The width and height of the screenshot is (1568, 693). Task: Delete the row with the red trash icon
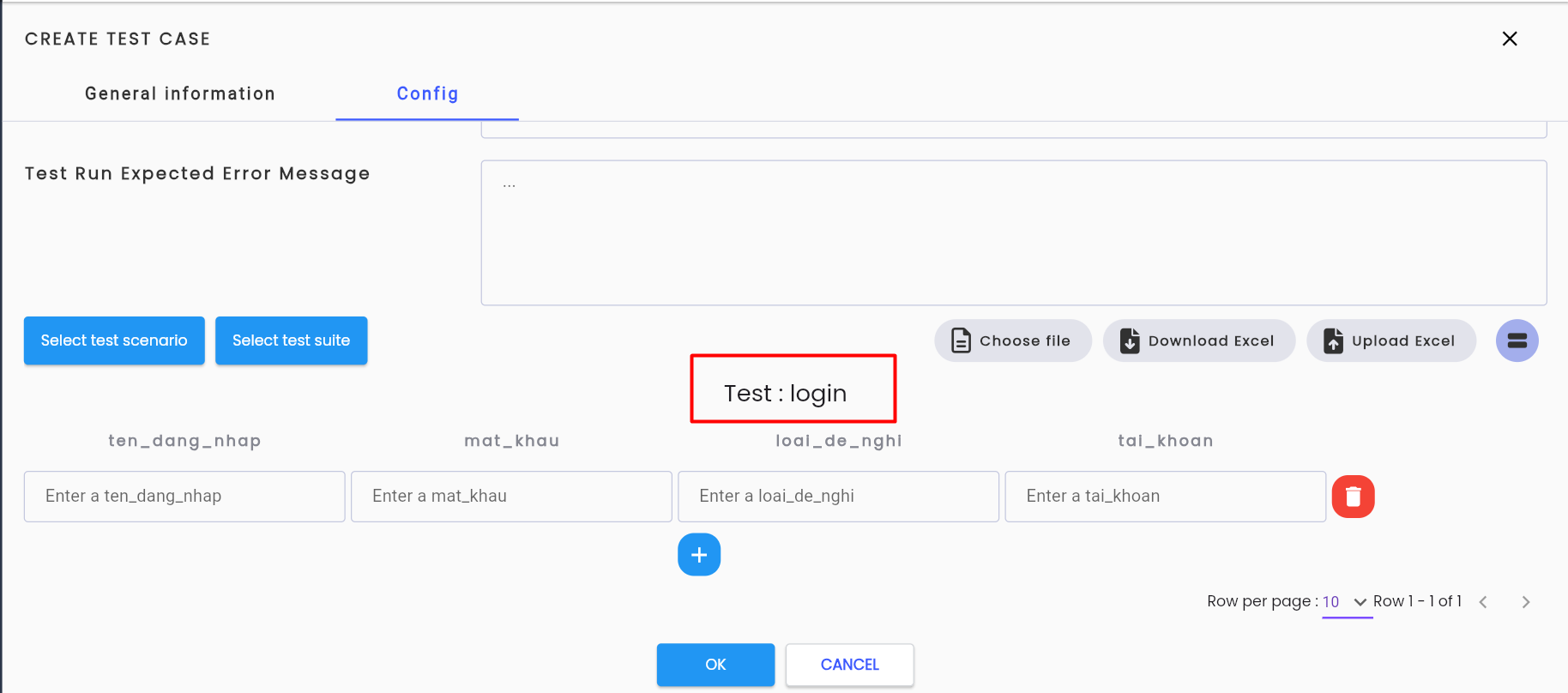(x=1353, y=497)
